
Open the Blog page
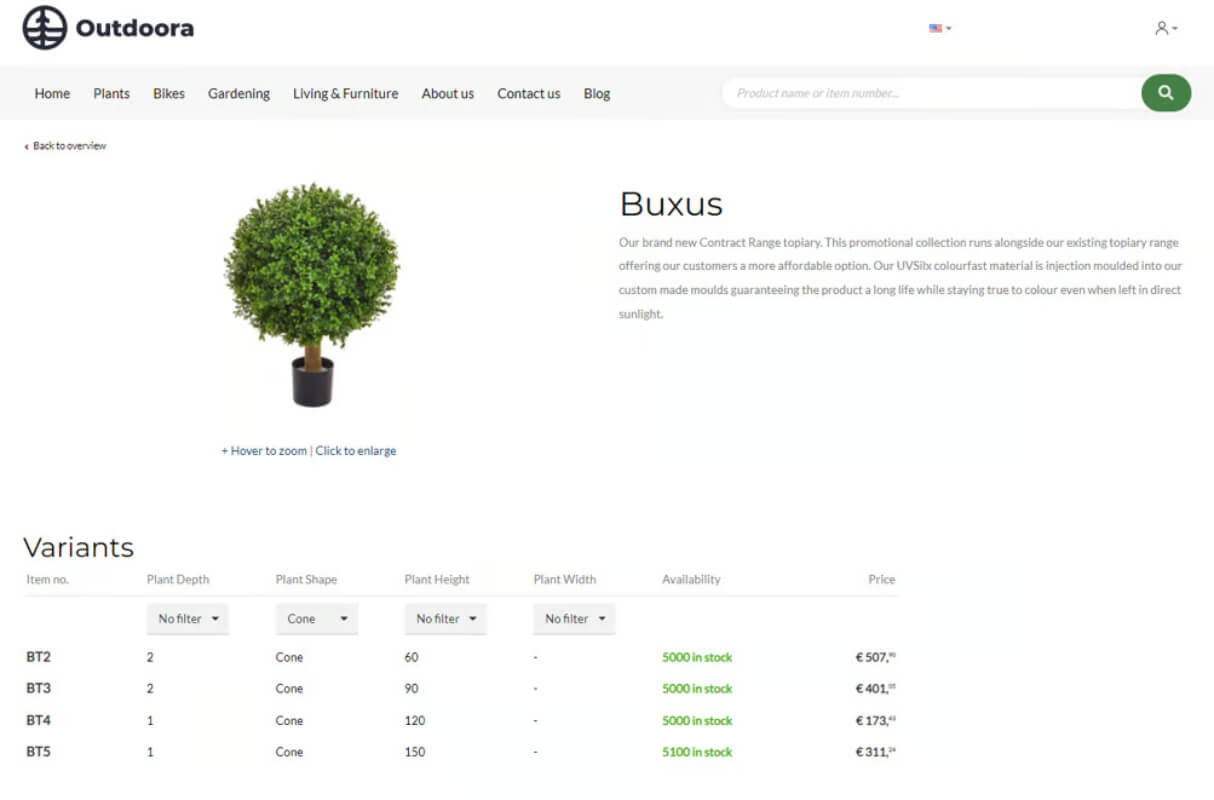pos(597,93)
